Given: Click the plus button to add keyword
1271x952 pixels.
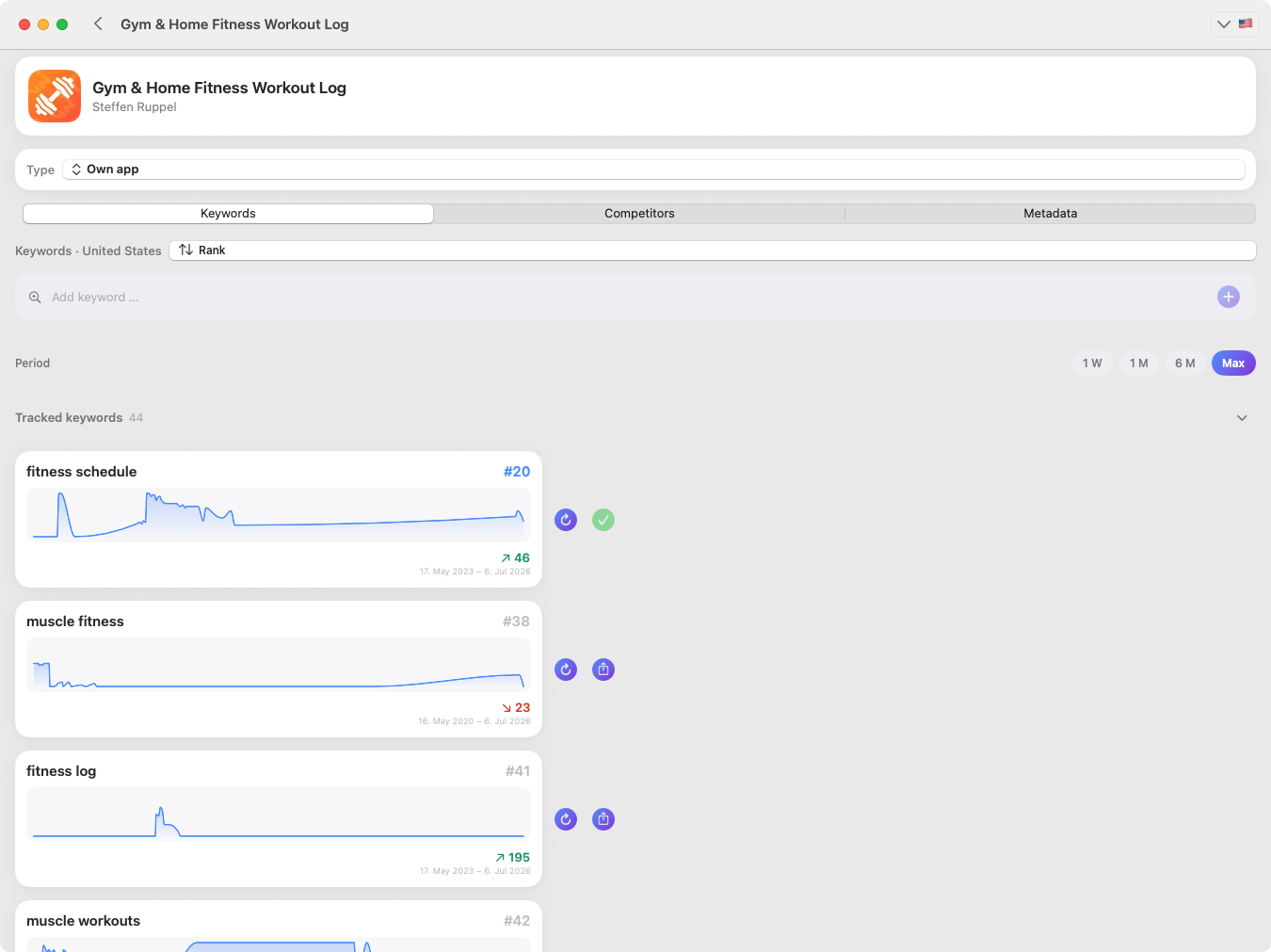Looking at the screenshot, I should (x=1229, y=297).
